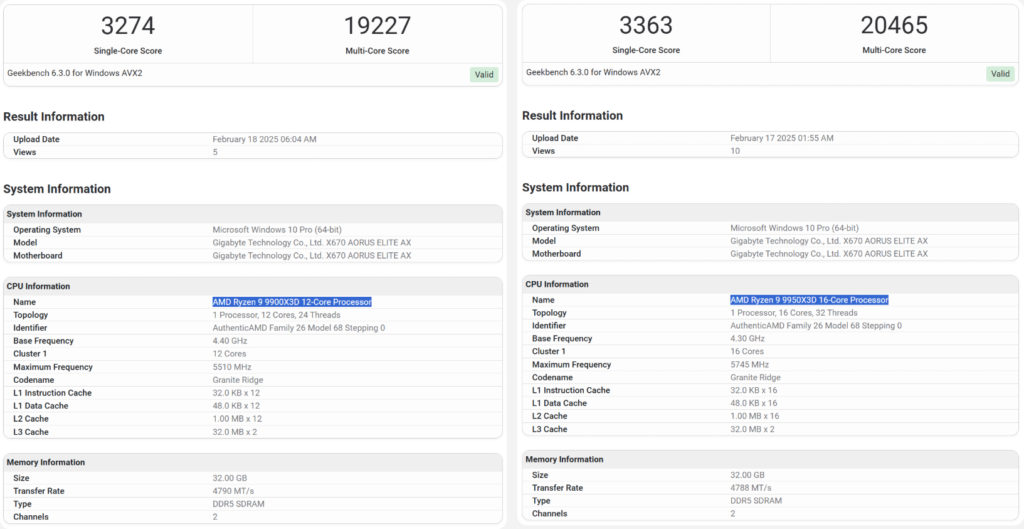1024x529 pixels.
Task: Click the Valid badge in the 9900X3D result
Action: [x=484, y=74]
